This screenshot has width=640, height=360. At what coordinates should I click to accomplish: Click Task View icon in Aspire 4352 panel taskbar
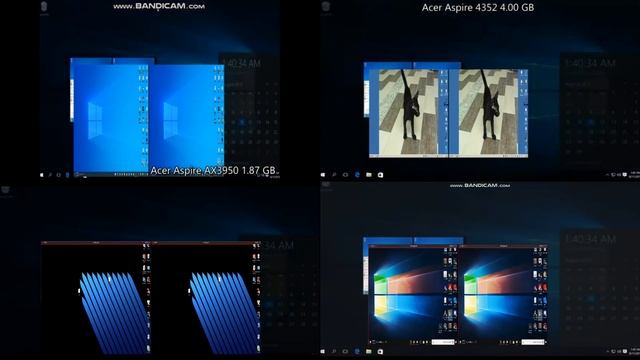pos(345,175)
